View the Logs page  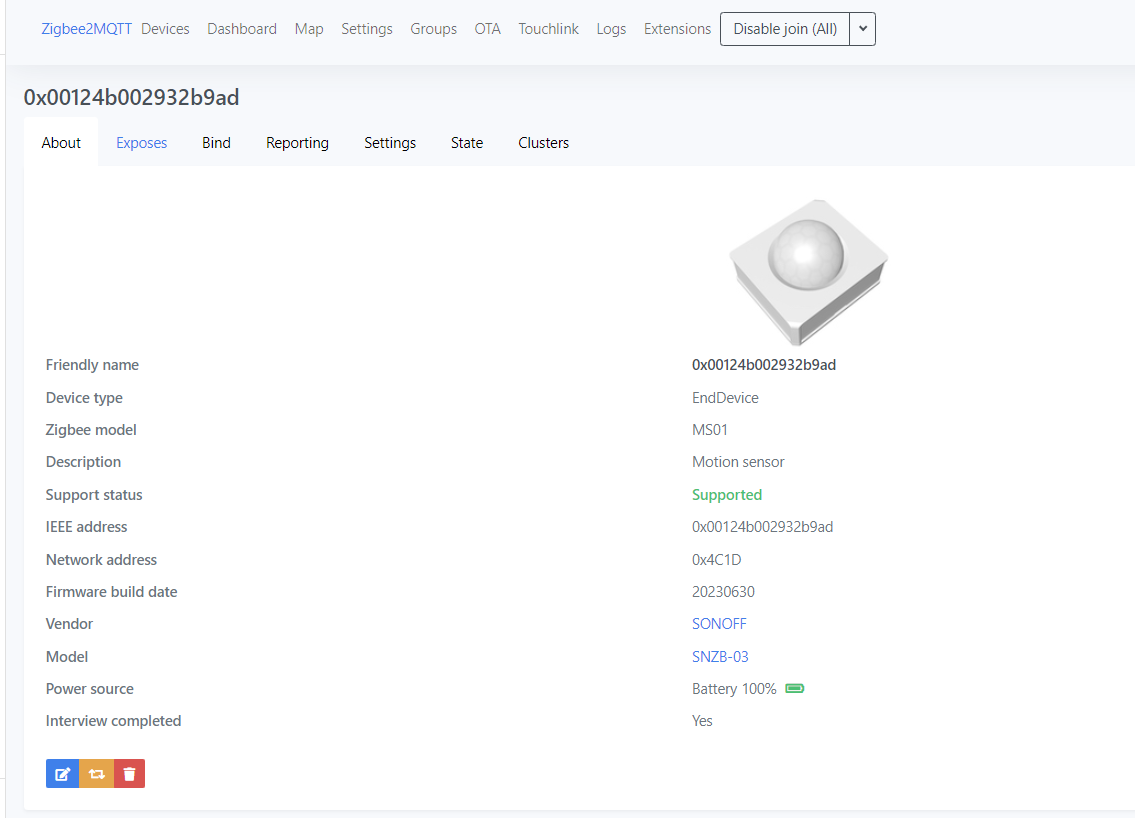[611, 29]
